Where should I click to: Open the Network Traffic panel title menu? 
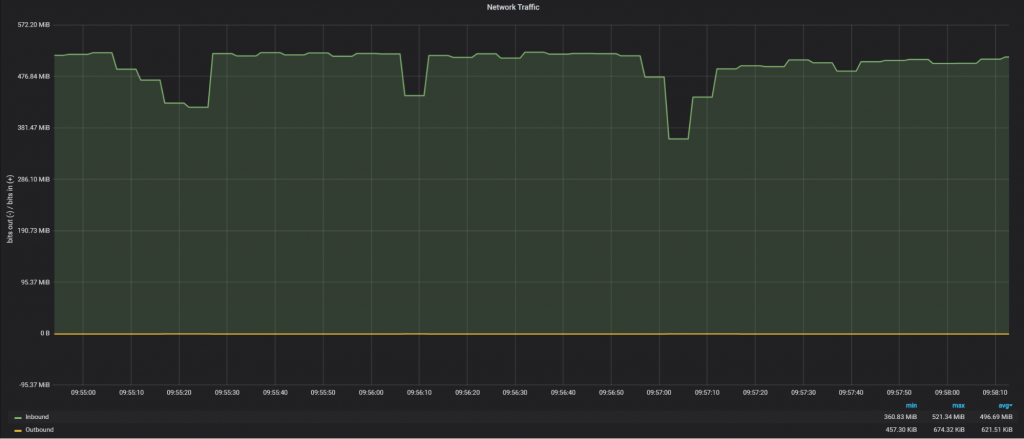tap(512, 6)
